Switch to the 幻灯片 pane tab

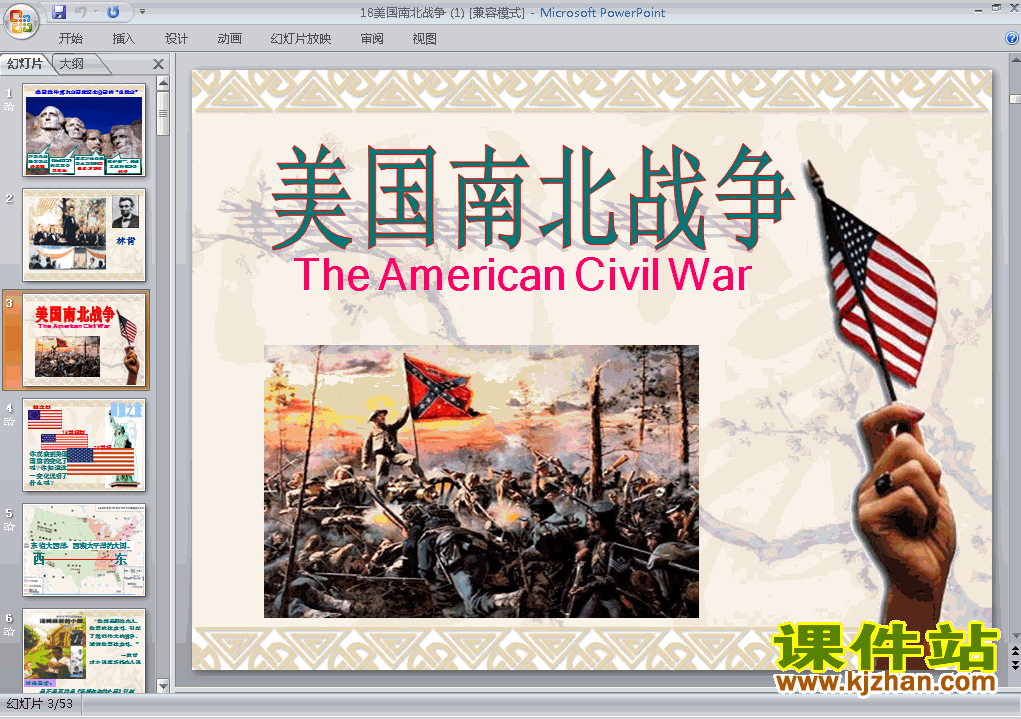click(25, 64)
